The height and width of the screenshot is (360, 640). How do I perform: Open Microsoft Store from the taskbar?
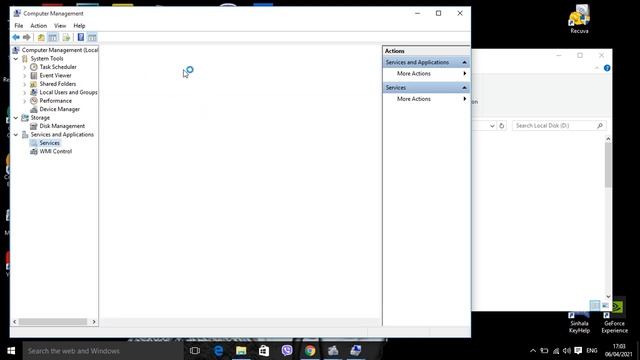point(264,351)
